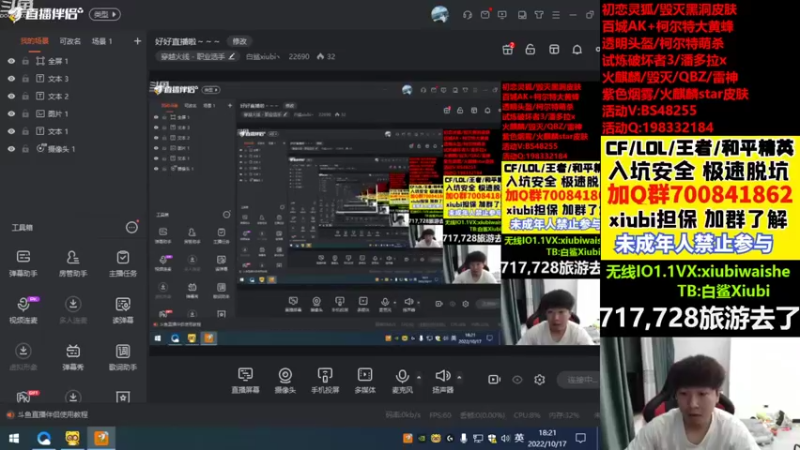The image size is (800, 450).
Task: Open the 类型 dropdown beside the logo
Action: click(x=105, y=14)
